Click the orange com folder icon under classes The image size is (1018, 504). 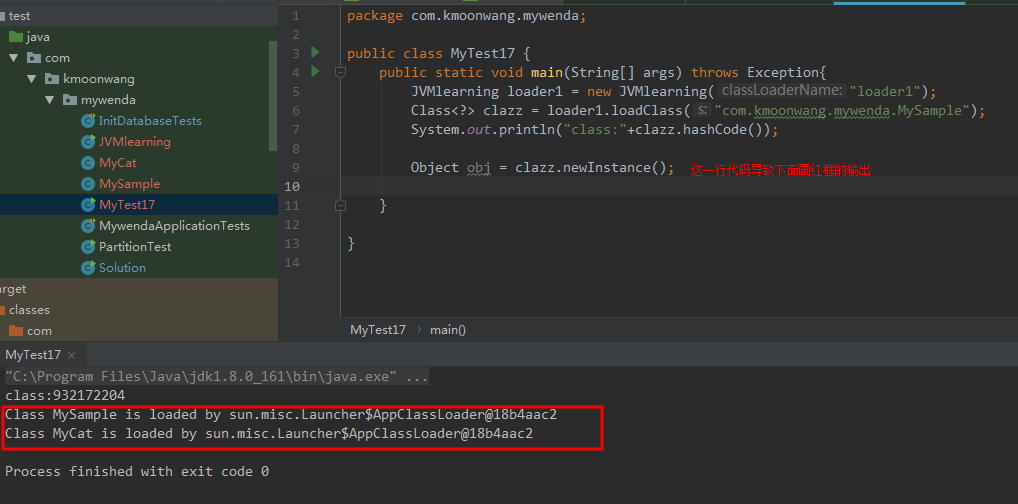pos(16,331)
